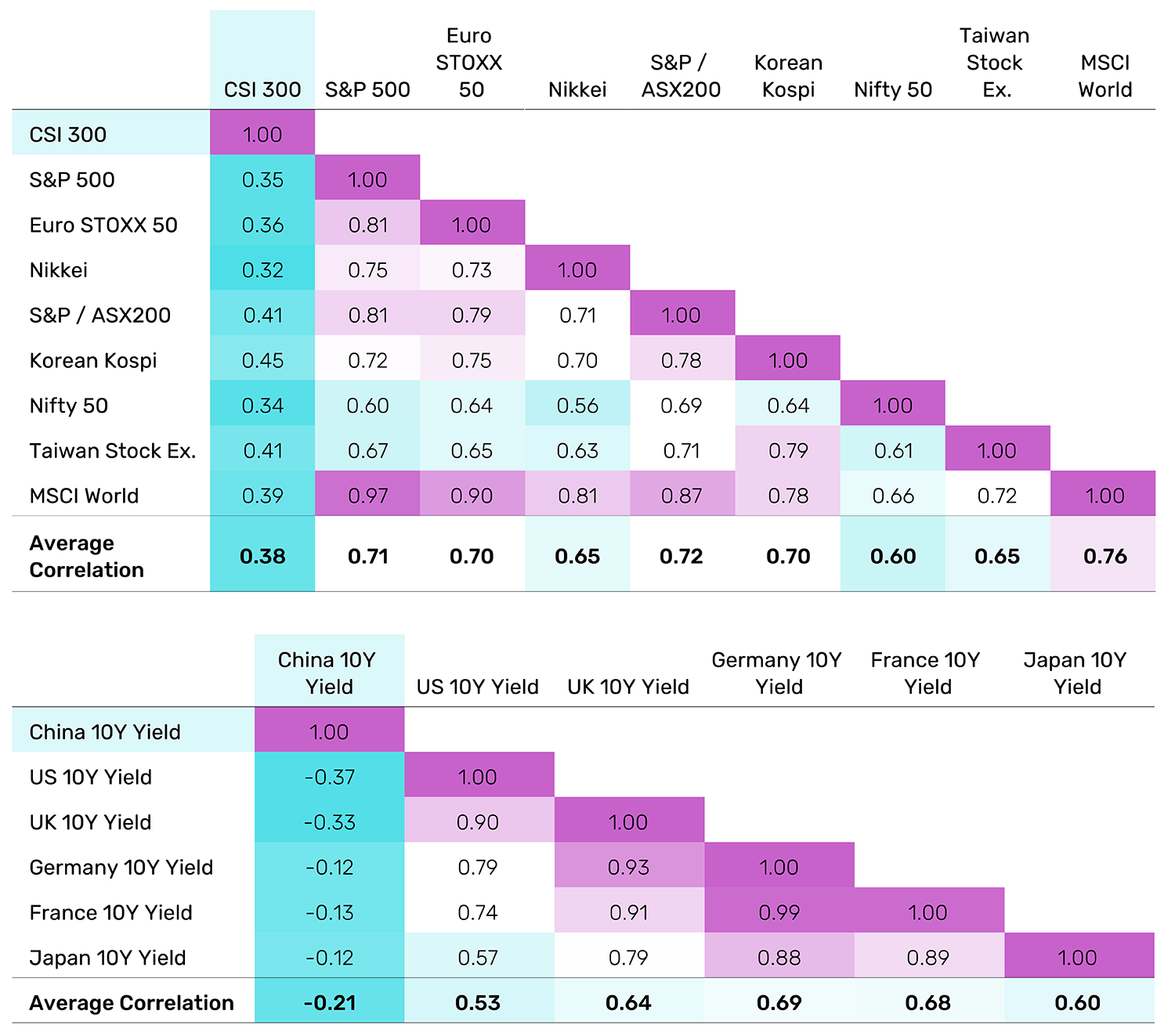
Task: Click the CSI 300 average correlation 0.38
Action: tap(262, 556)
